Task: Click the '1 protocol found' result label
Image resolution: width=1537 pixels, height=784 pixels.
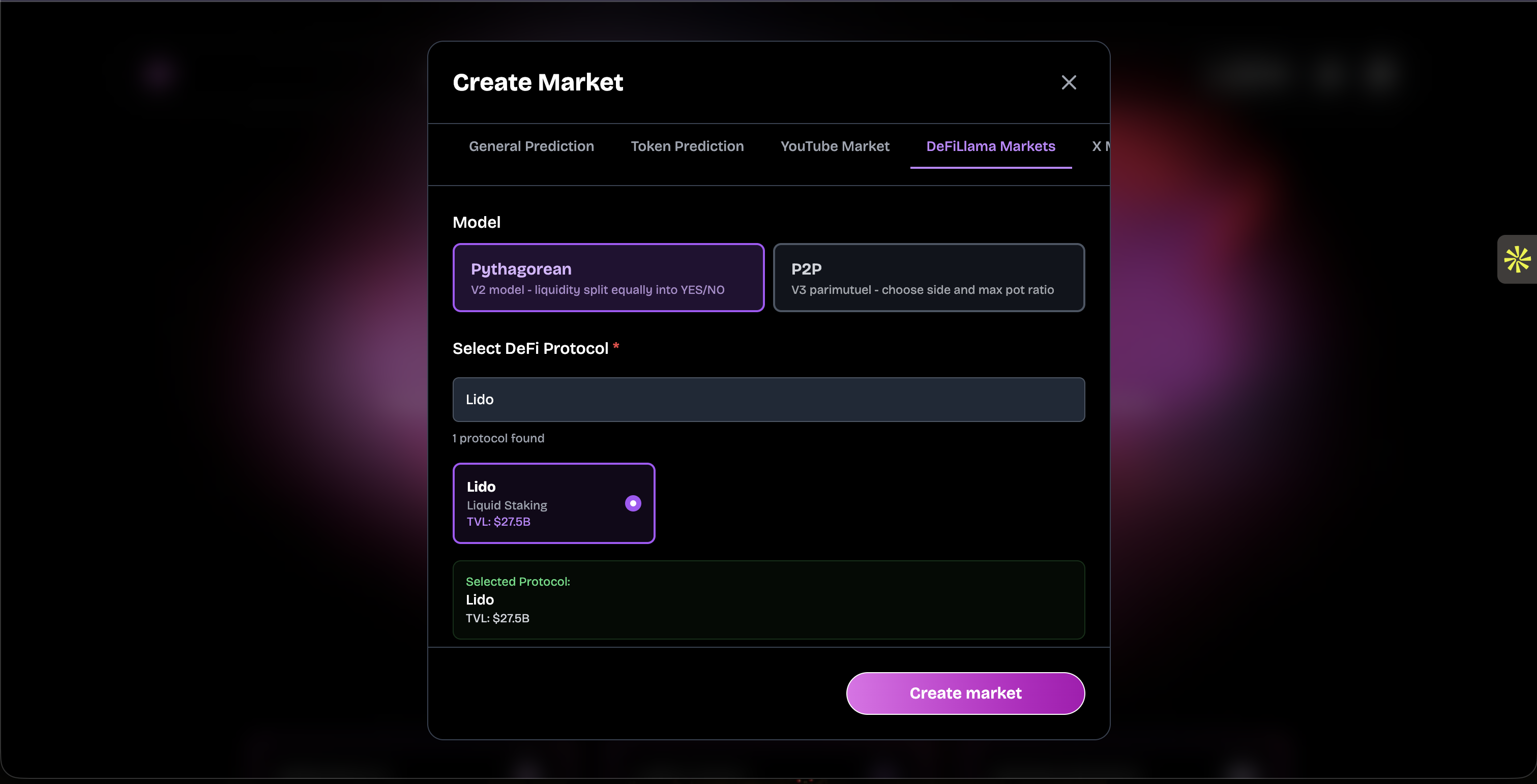Action: [498, 438]
